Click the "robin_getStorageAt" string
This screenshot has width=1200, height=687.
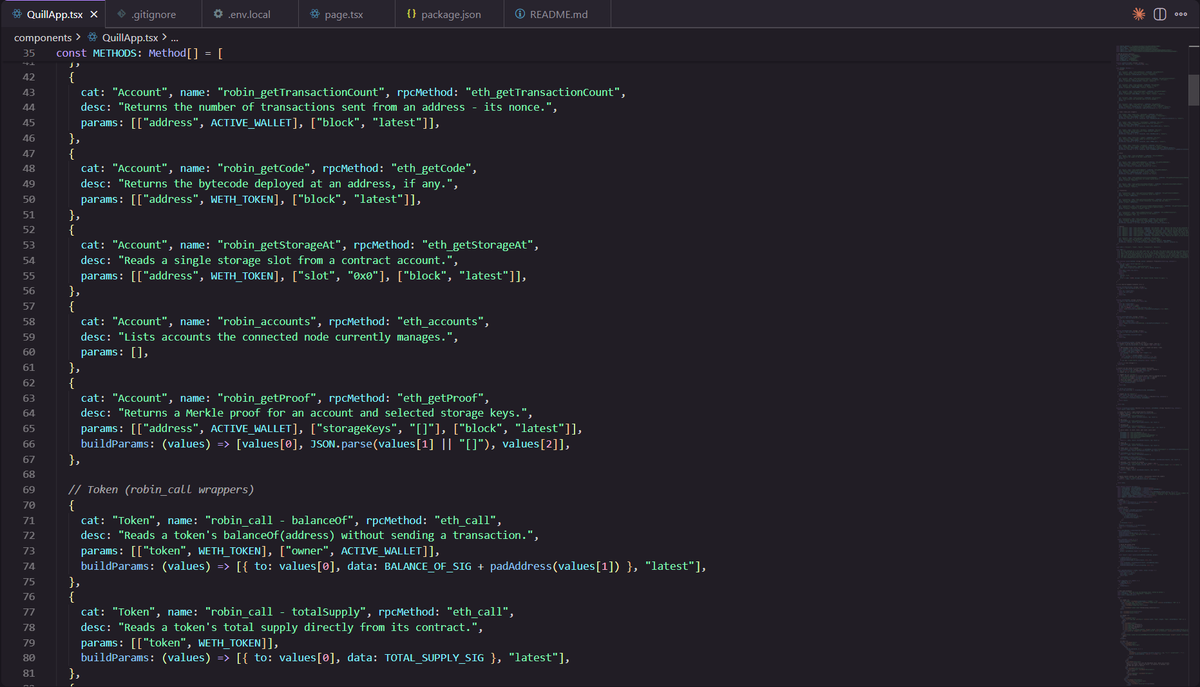coord(271,245)
